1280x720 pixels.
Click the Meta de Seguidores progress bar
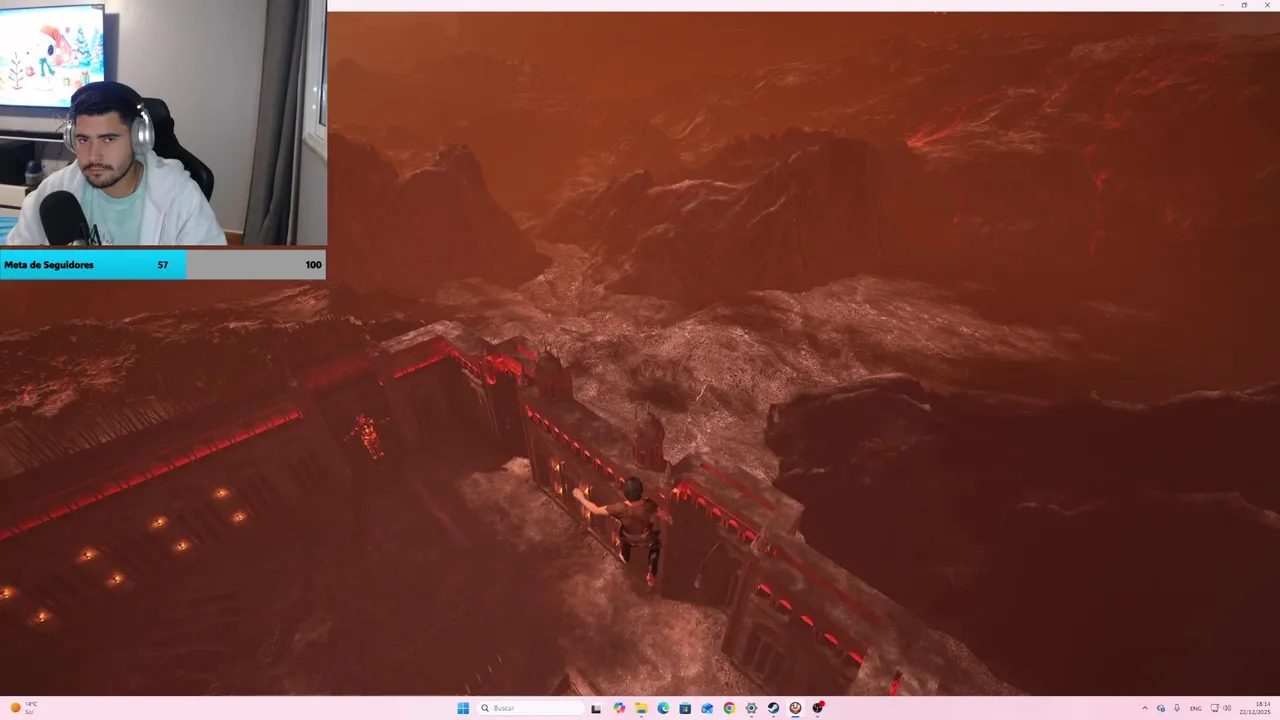tap(163, 265)
